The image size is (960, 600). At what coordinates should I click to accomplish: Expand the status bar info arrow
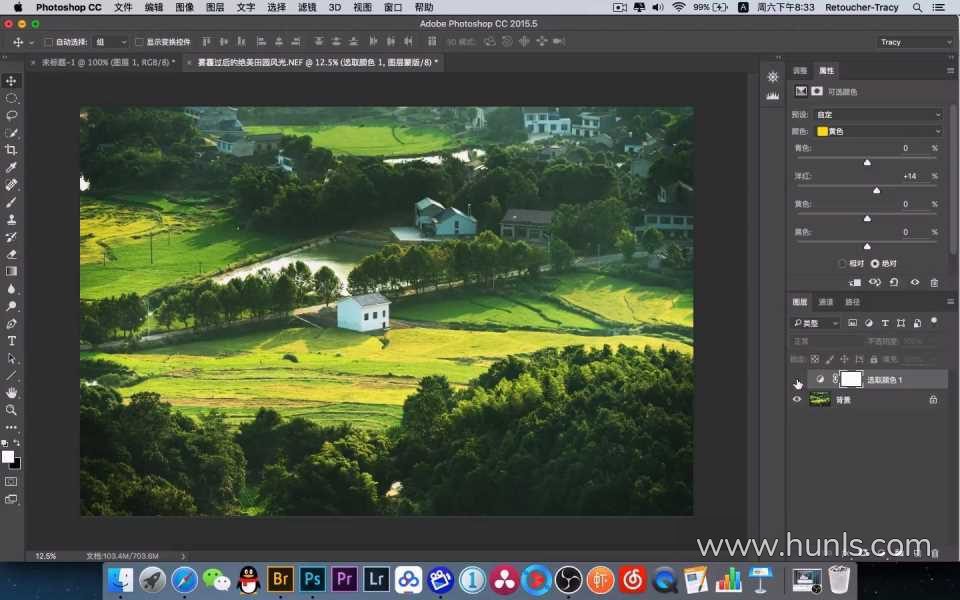[x=182, y=556]
